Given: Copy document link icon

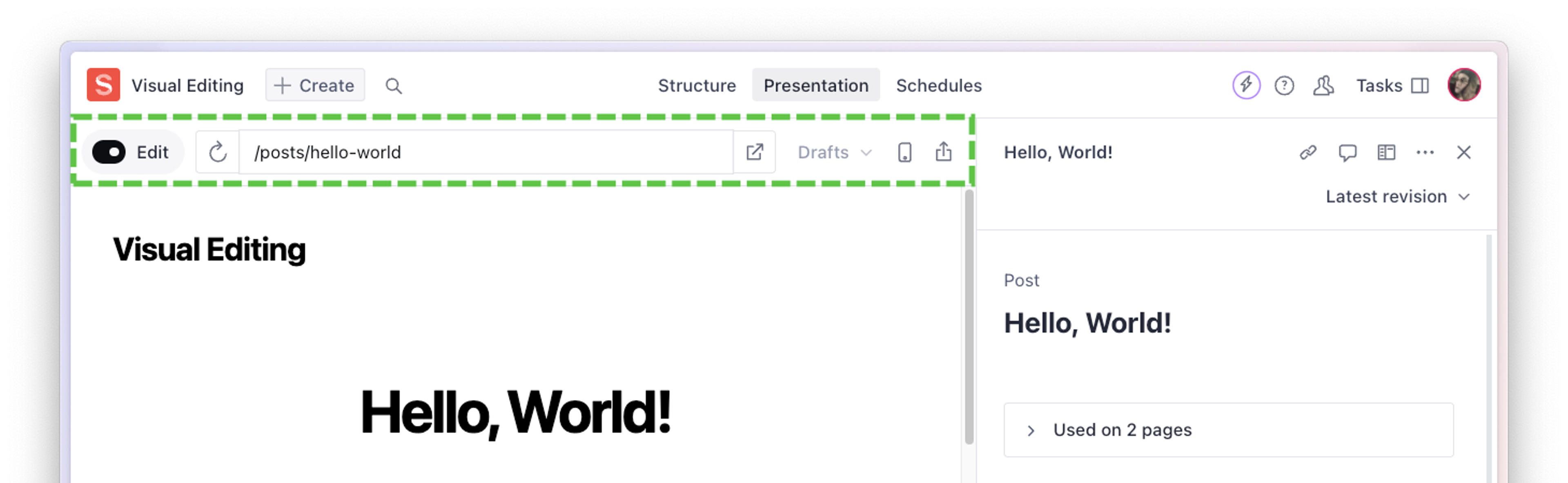Looking at the screenshot, I should pyautogui.click(x=1308, y=152).
